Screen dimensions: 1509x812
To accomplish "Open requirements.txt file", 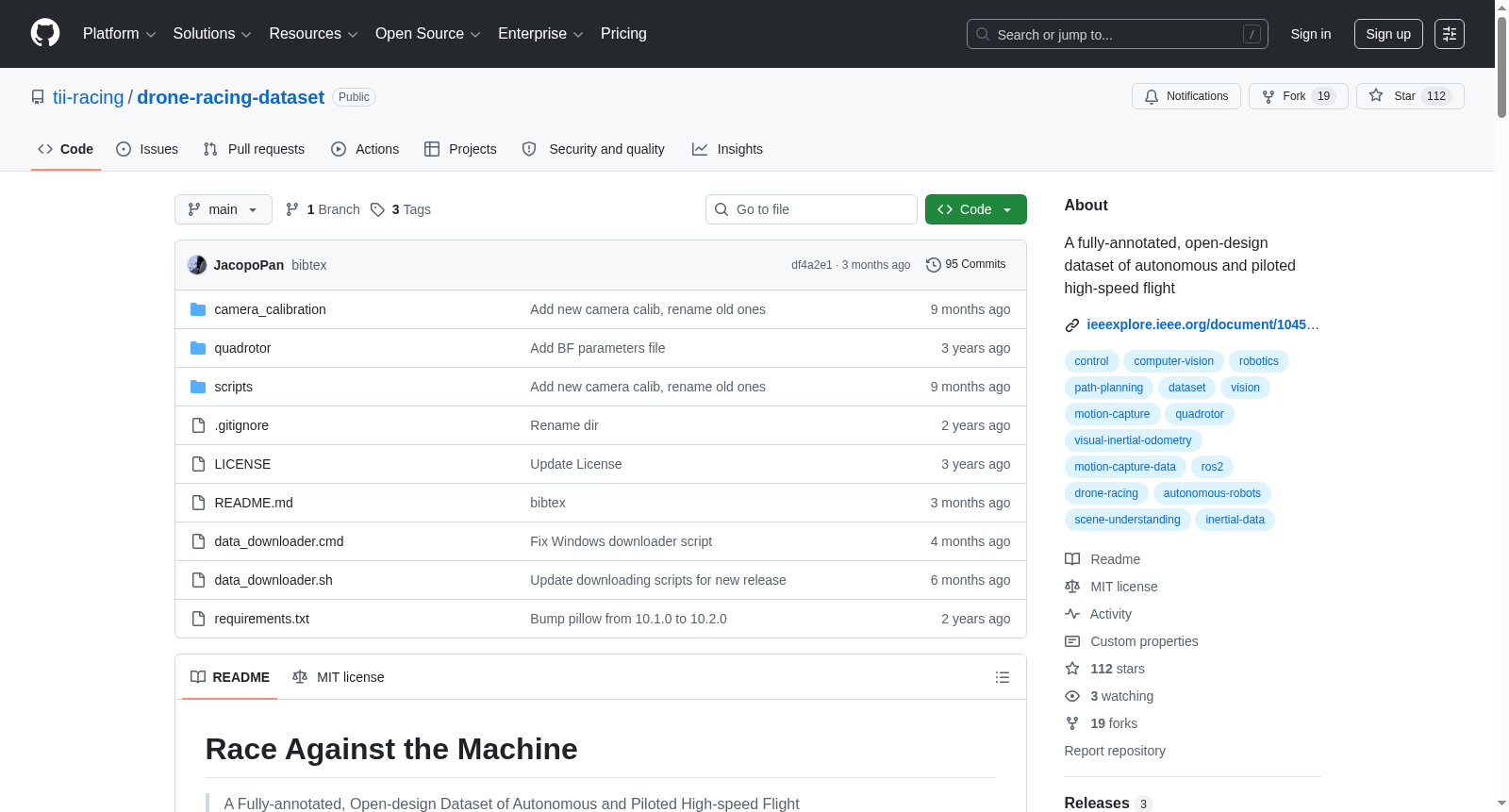I will (x=262, y=619).
